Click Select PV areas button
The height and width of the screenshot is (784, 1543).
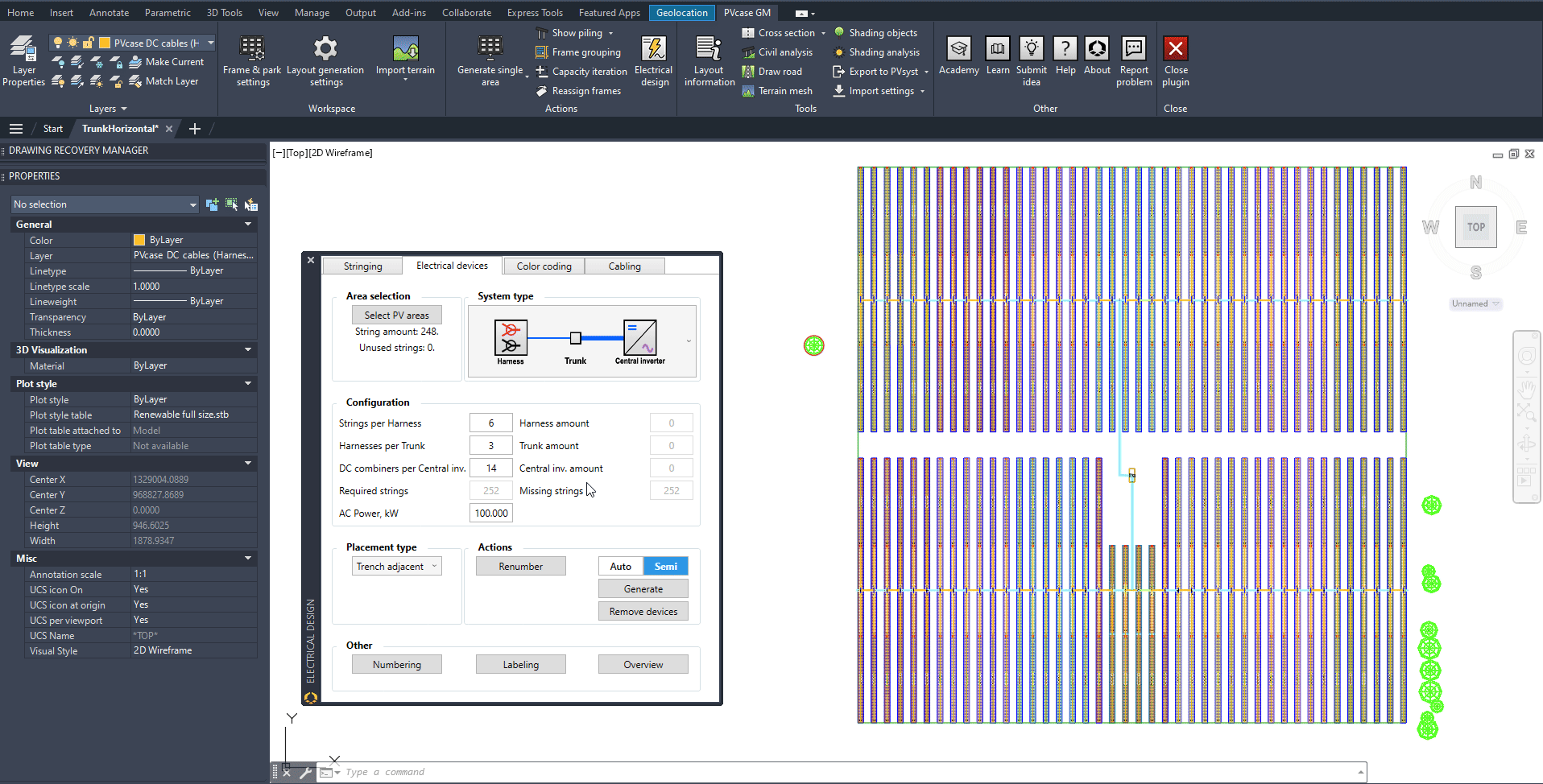pyautogui.click(x=397, y=316)
